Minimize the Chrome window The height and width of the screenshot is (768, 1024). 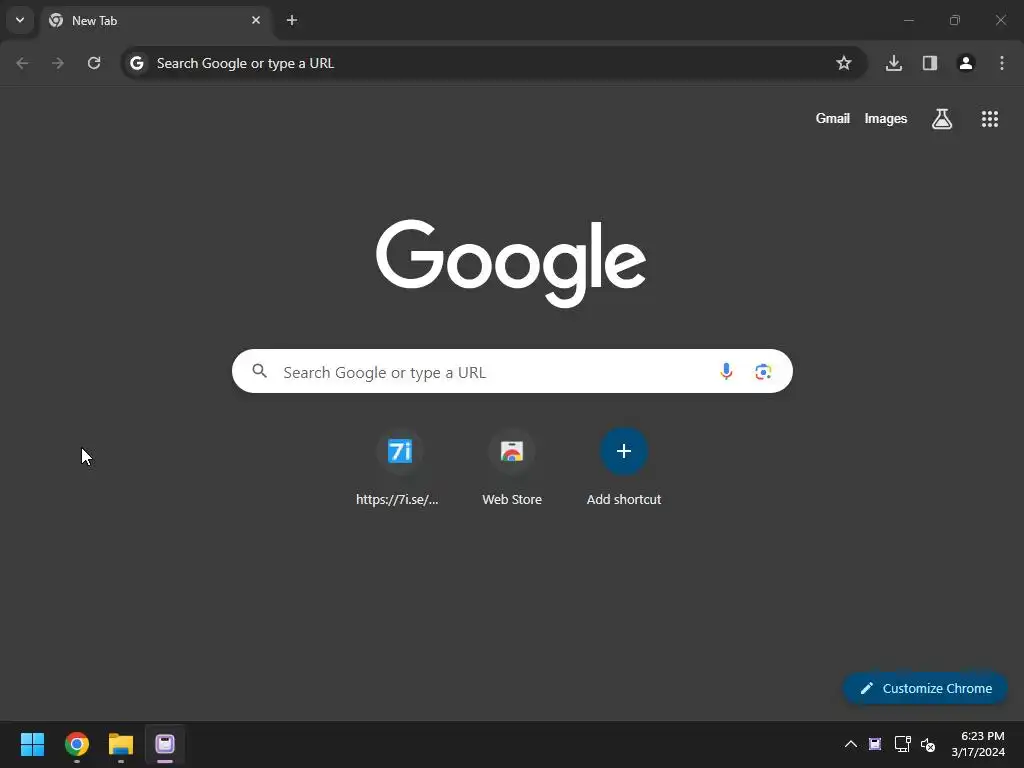click(908, 20)
